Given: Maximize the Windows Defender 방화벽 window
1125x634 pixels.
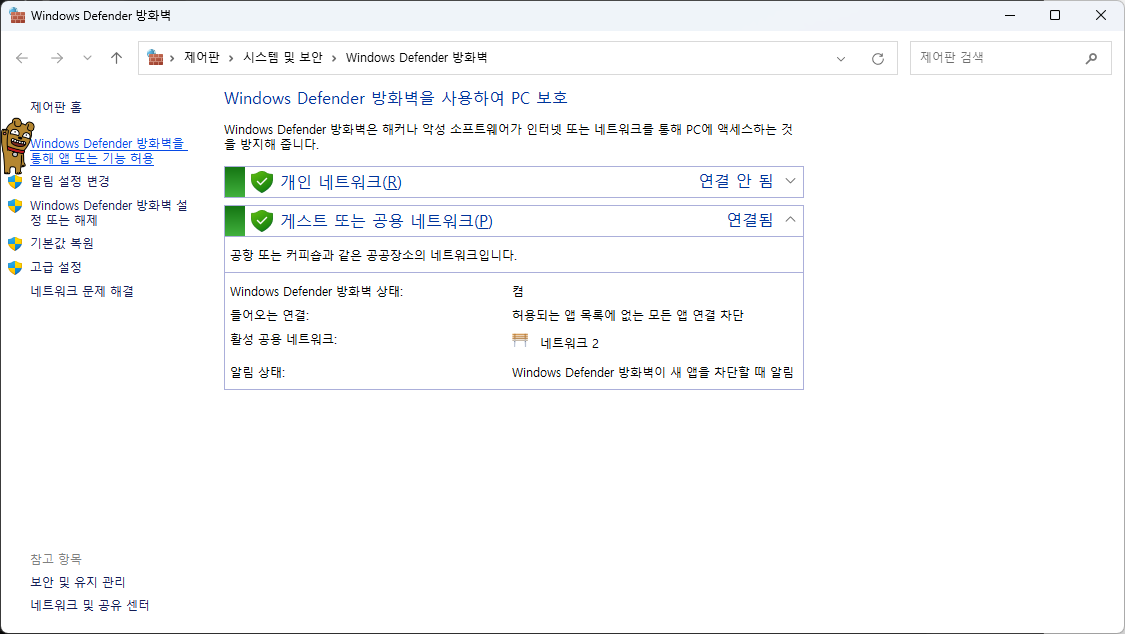Looking at the screenshot, I should click(x=1055, y=15).
